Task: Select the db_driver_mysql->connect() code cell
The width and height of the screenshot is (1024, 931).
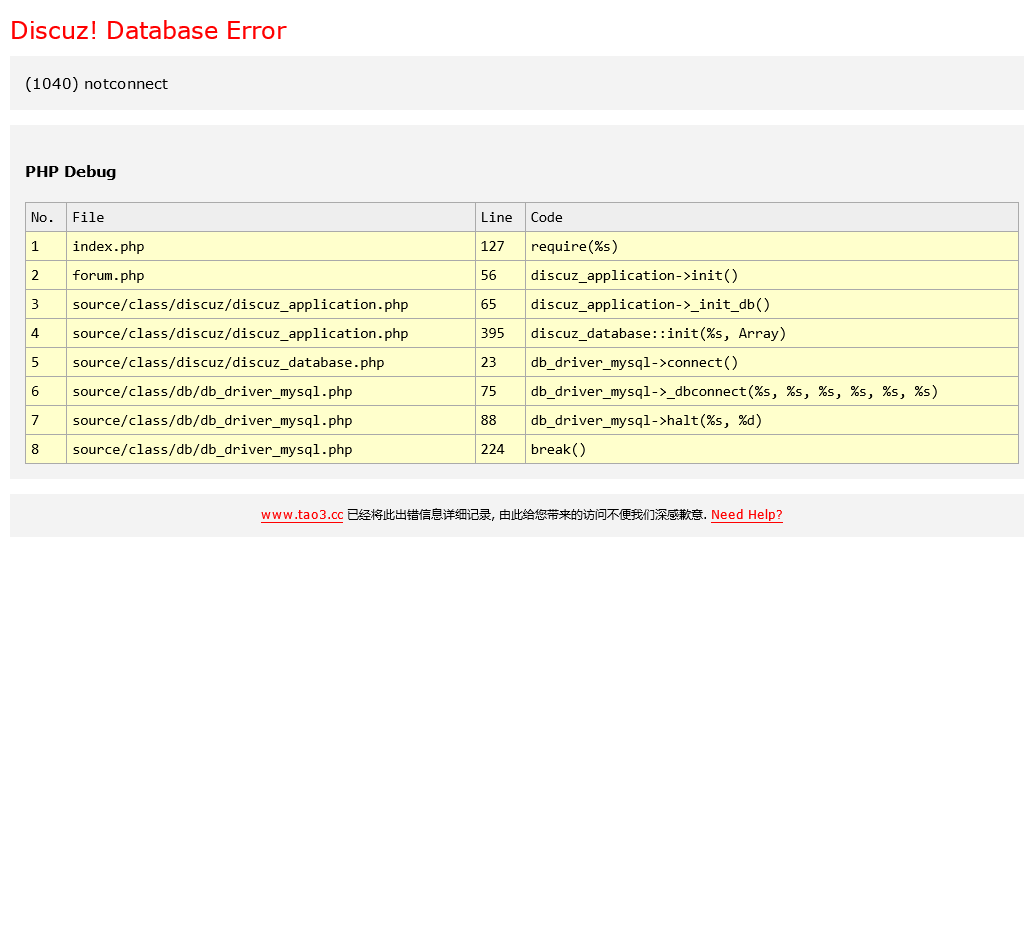Action: [x=634, y=362]
